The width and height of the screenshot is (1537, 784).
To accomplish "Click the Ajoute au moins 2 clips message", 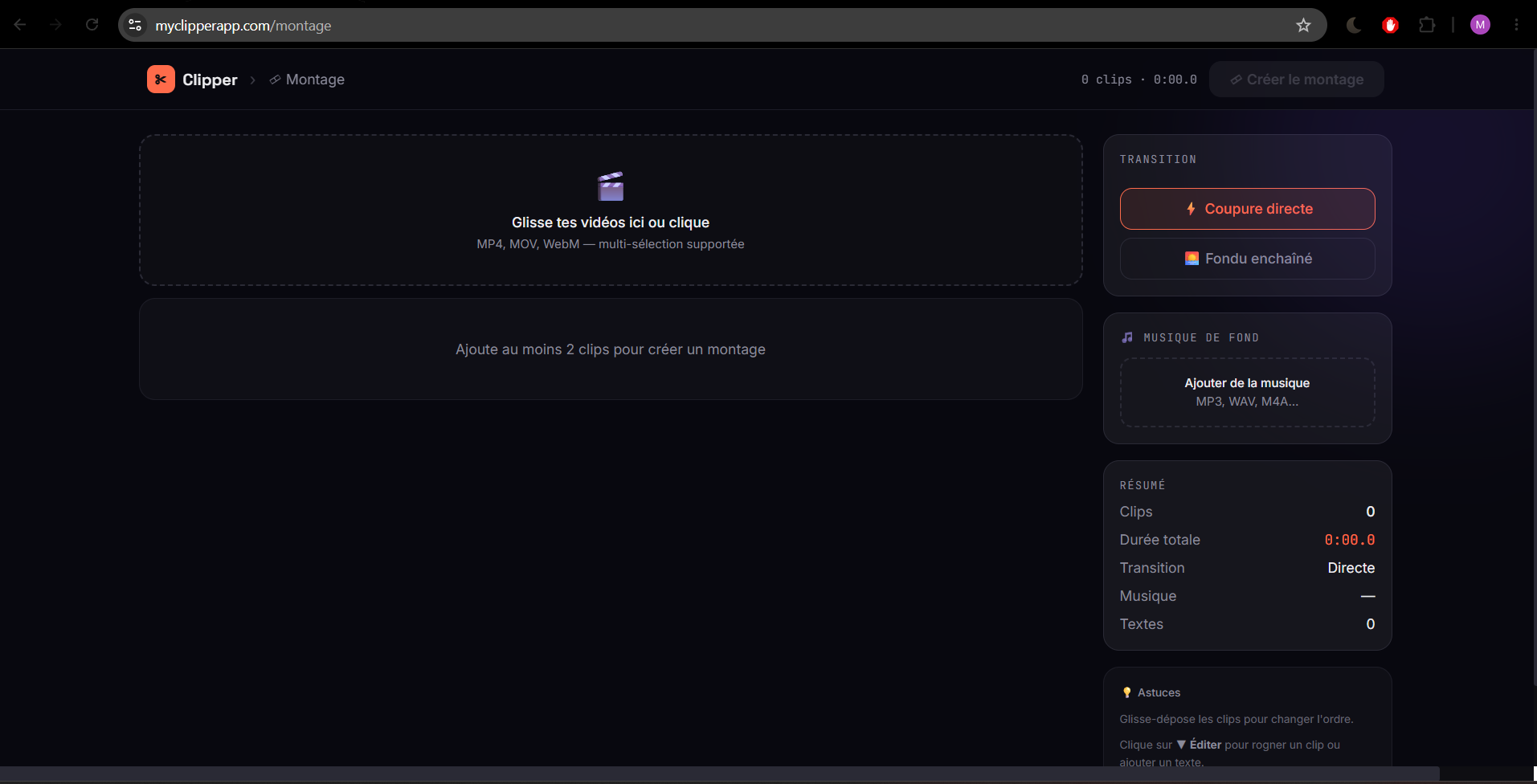I will click(611, 349).
